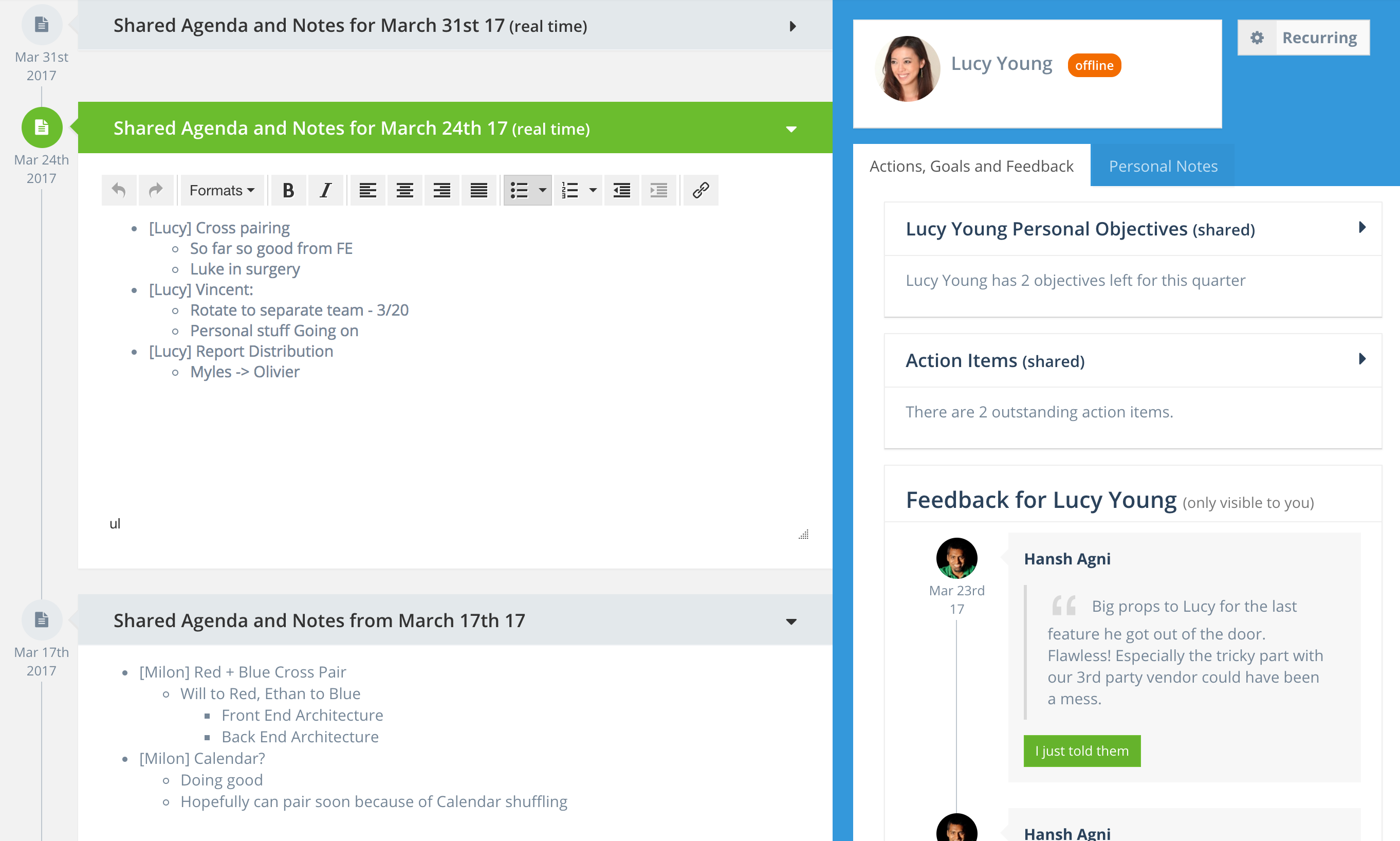Click 'Will to Red, Ethan to Blue' line
The height and width of the screenshot is (841, 1400).
270,693
